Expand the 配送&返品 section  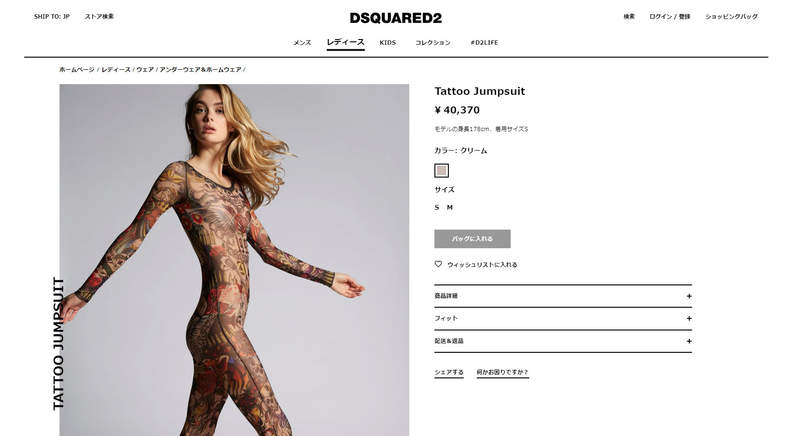coord(563,341)
